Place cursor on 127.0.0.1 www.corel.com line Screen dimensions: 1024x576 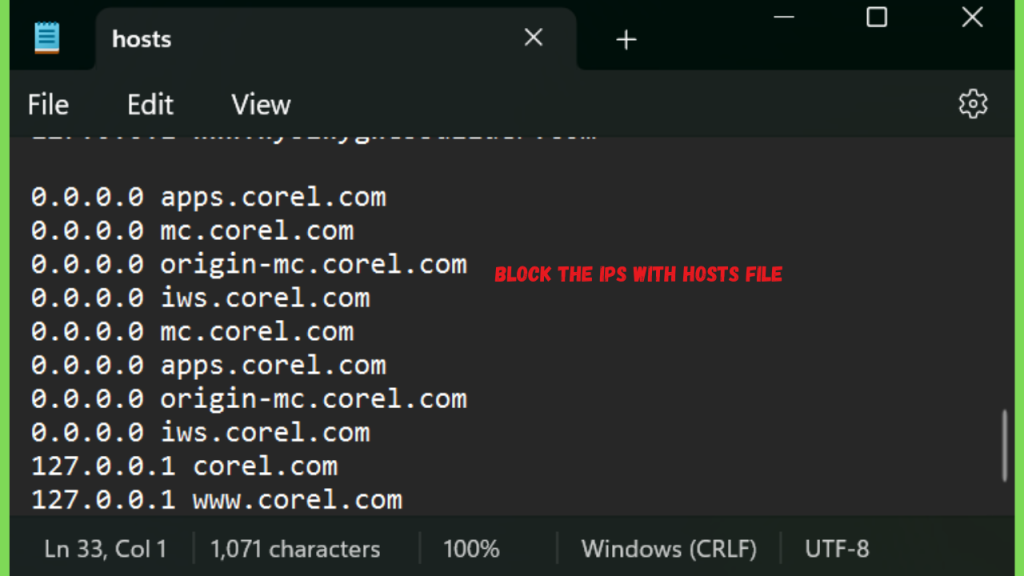click(217, 499)
